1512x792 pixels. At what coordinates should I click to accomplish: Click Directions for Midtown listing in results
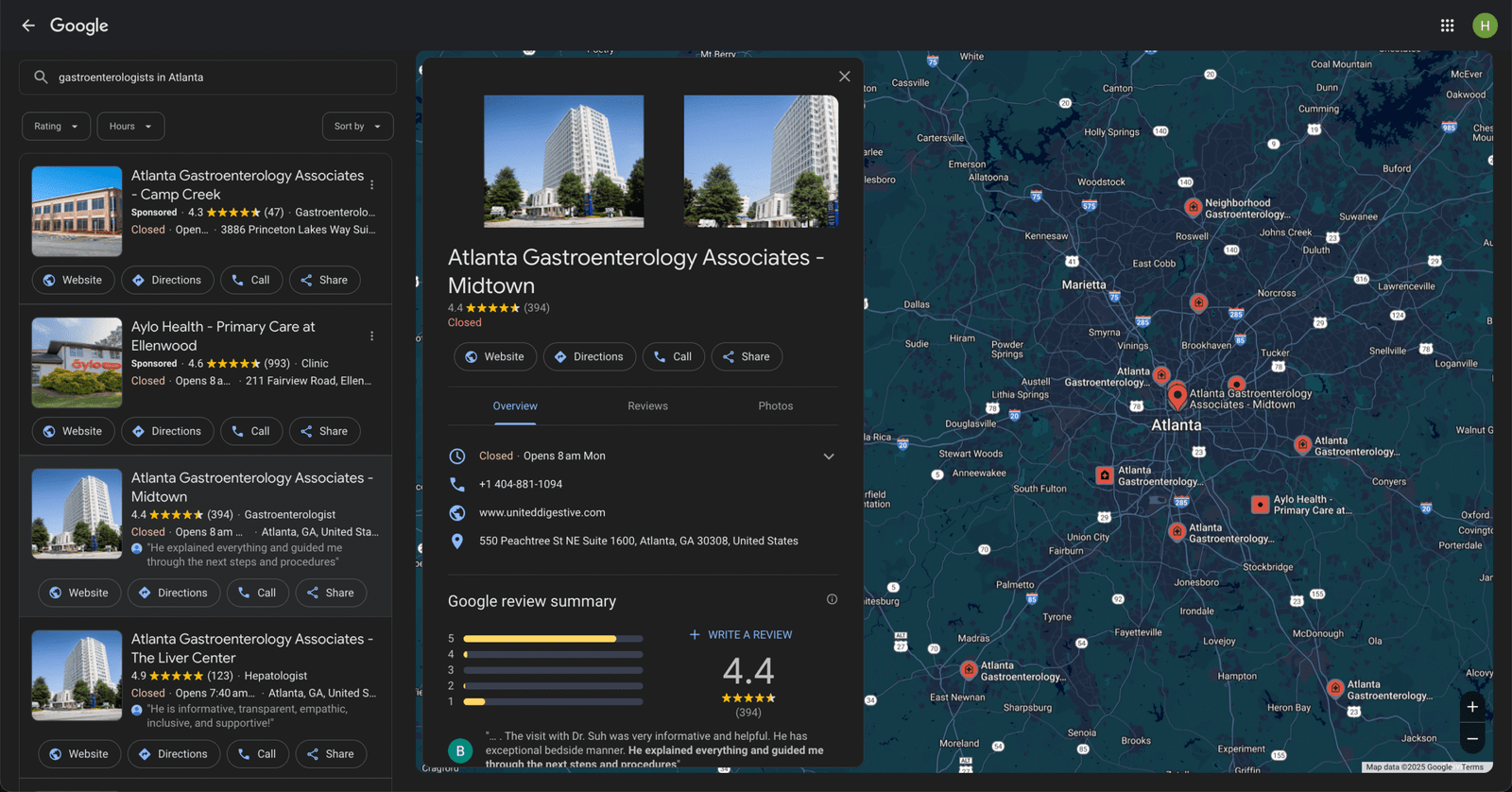(x=174, y=594)
